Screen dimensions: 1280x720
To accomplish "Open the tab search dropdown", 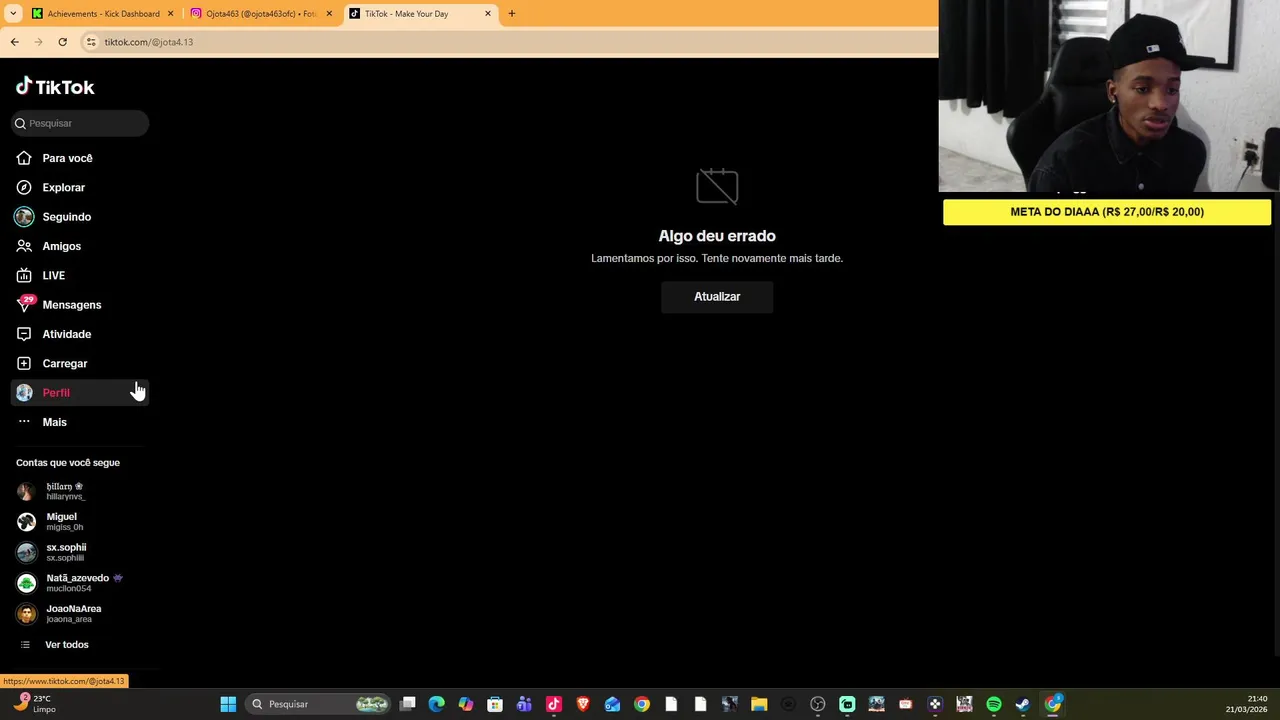I will pyautogui.click(x=13, y=14).
